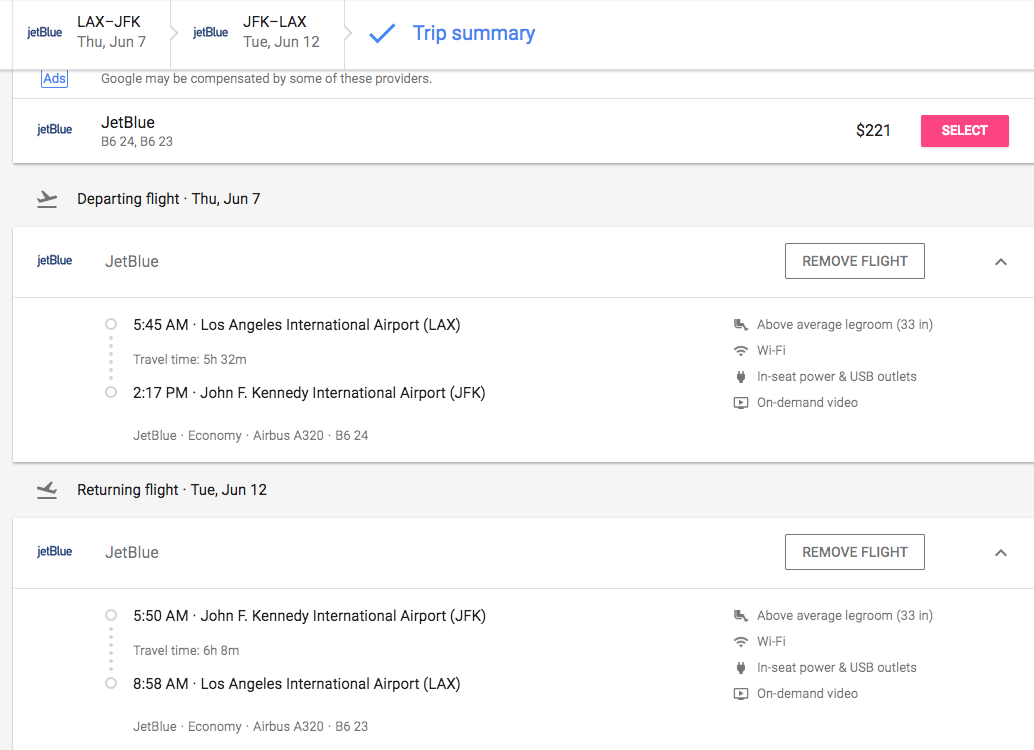Screen dimensions: 1034x750
Task: Remove the departing flight B6 24
Action: click(x=855, y=261)
